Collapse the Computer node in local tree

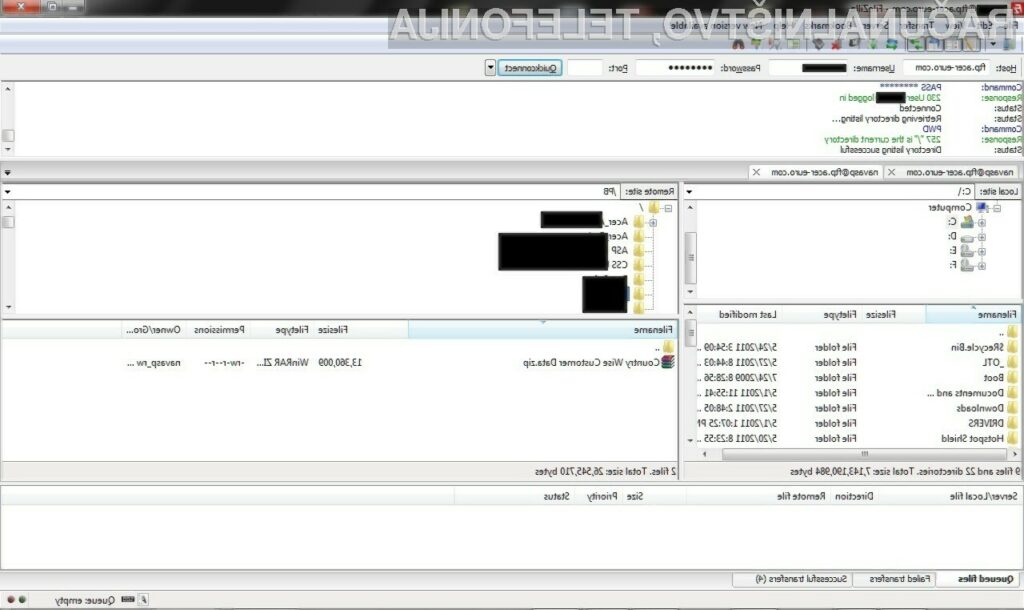(997, 208)
